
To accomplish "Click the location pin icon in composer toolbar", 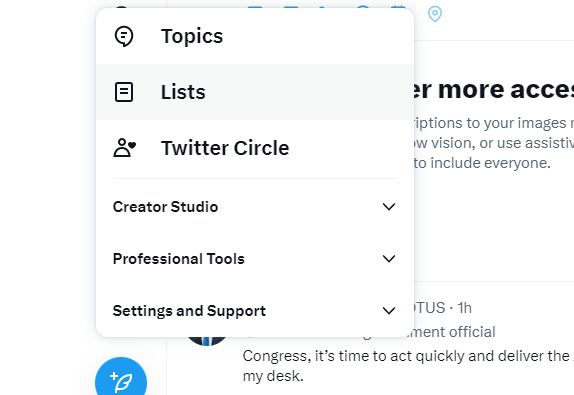I will point(435,14).
